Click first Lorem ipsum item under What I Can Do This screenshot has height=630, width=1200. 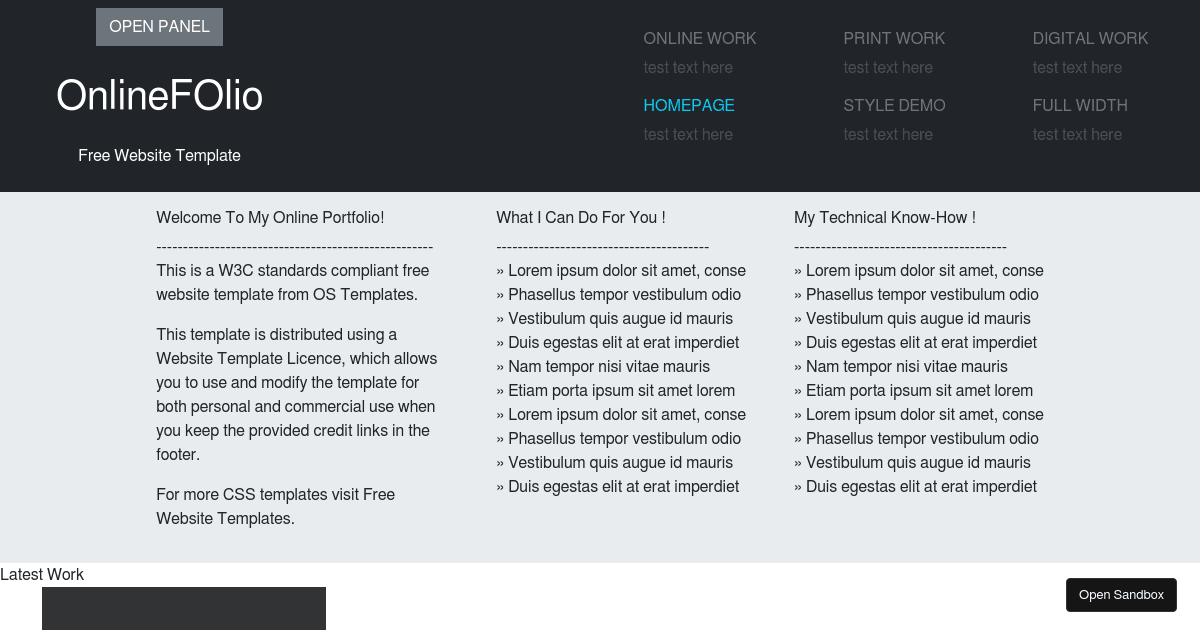pyautogui.click(x=621, y=270)
